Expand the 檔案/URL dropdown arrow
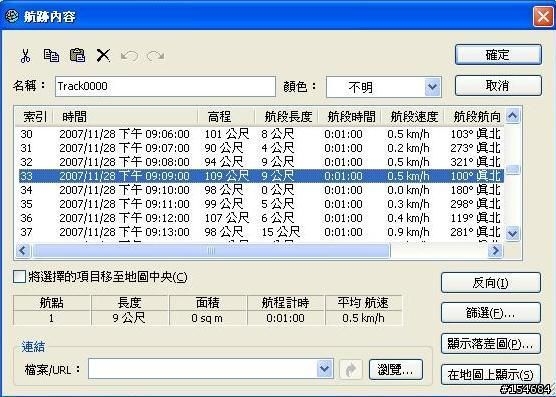Image resolution: width=556 pixels, height=397 pixels. [x=324, y=369]
